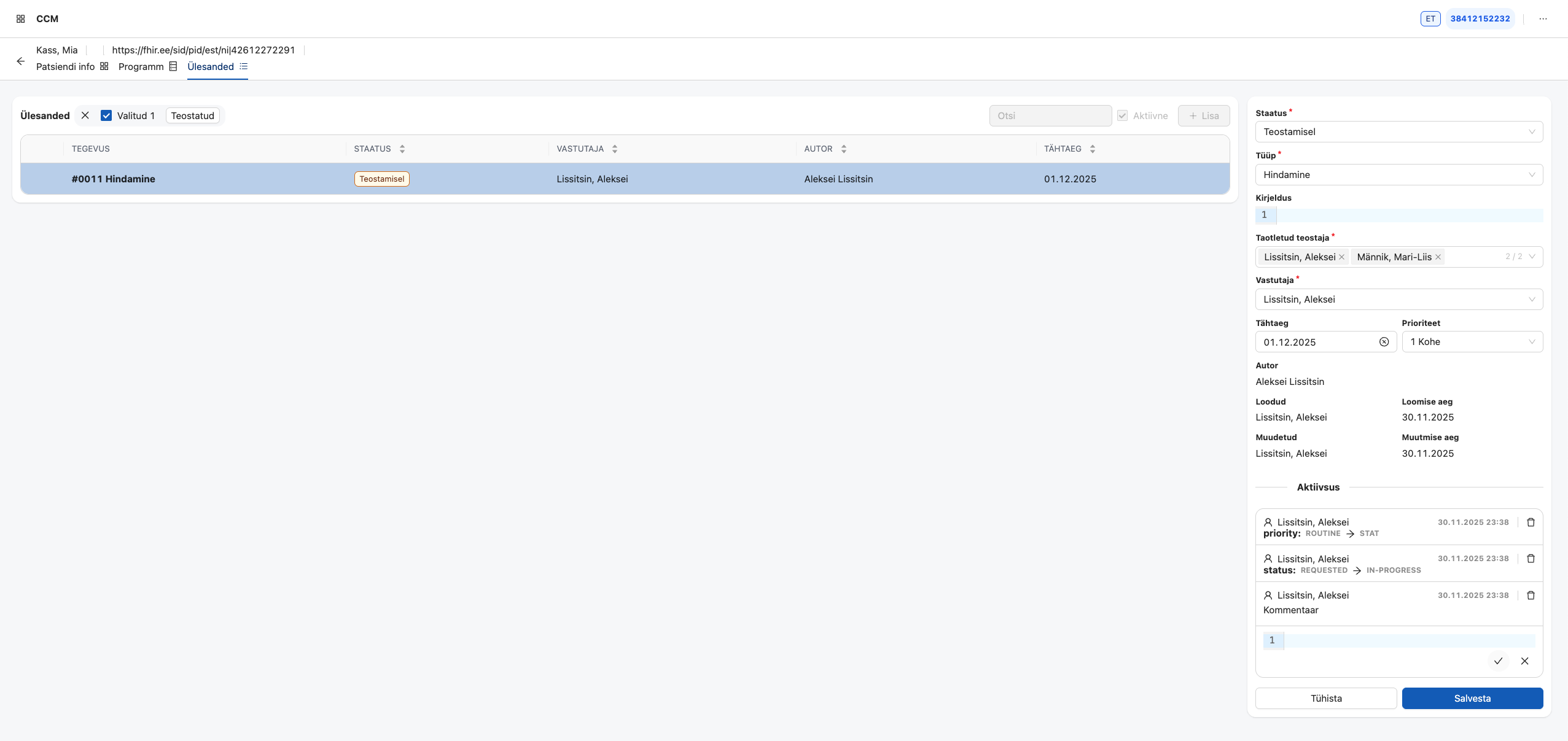The image size is (1568, 741).
Task: Sort the table by TÄHTAEG column
Action: pyautogui.click(x=1093, y=149)
